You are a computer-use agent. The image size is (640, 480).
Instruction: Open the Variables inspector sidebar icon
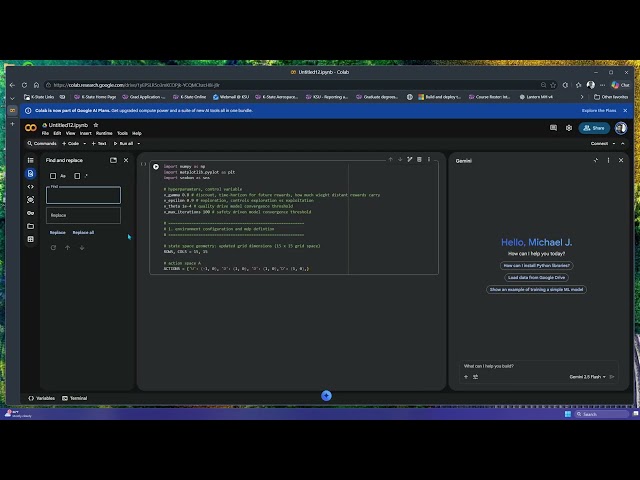pos(31,200)
